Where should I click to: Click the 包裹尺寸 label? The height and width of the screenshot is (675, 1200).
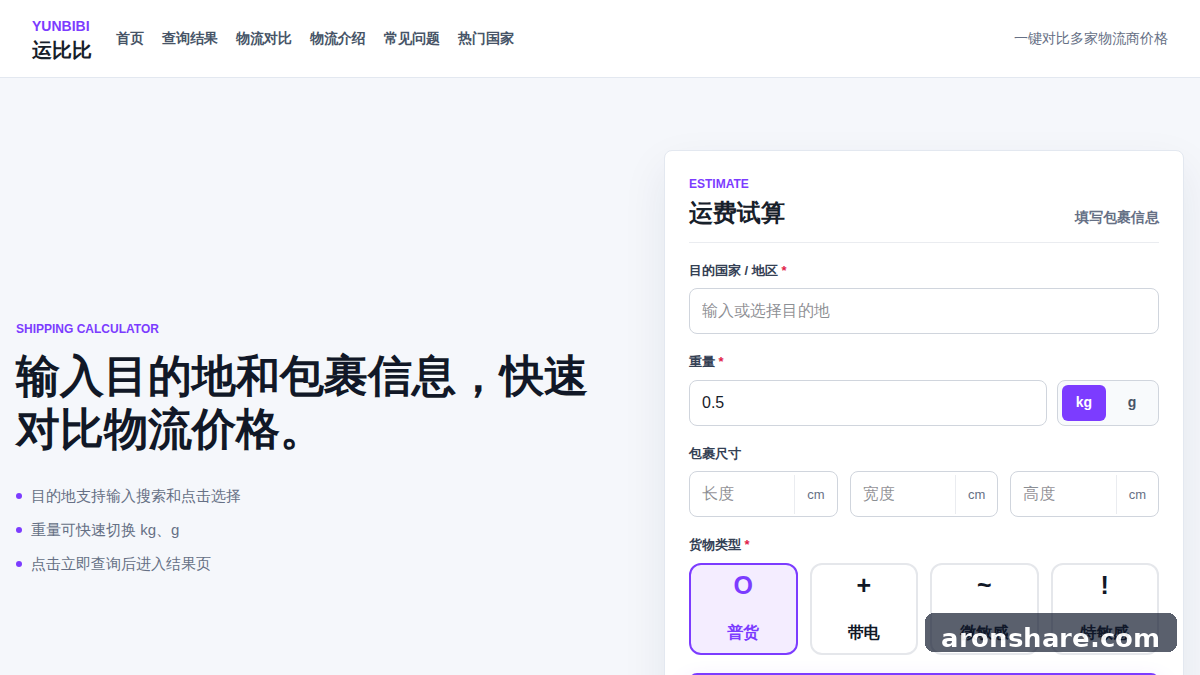[715, 454]
